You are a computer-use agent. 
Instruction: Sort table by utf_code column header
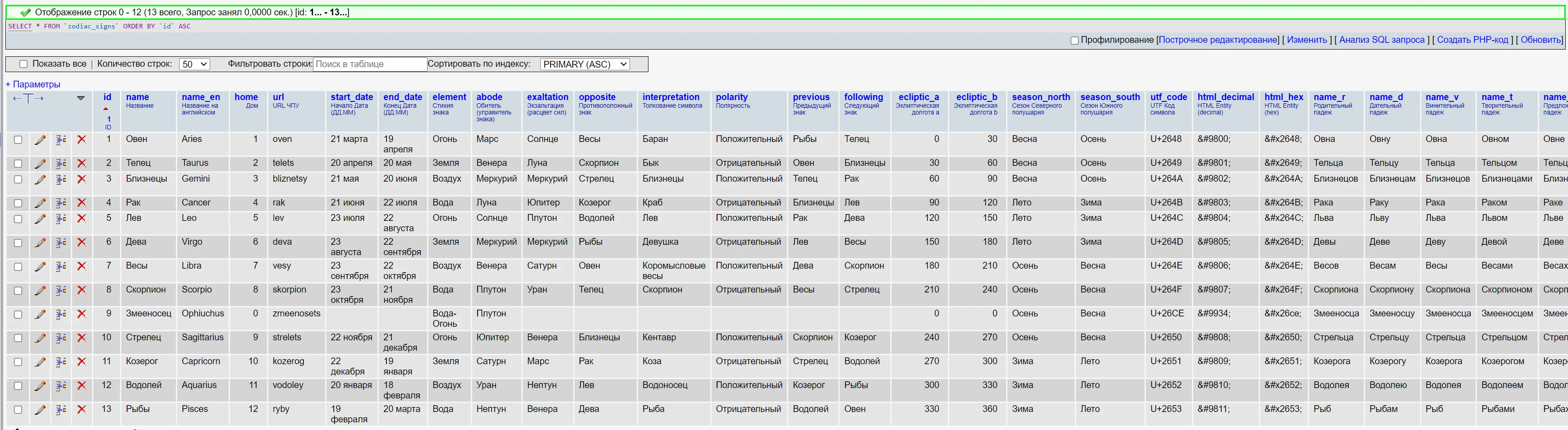(x=1169, y=97)
